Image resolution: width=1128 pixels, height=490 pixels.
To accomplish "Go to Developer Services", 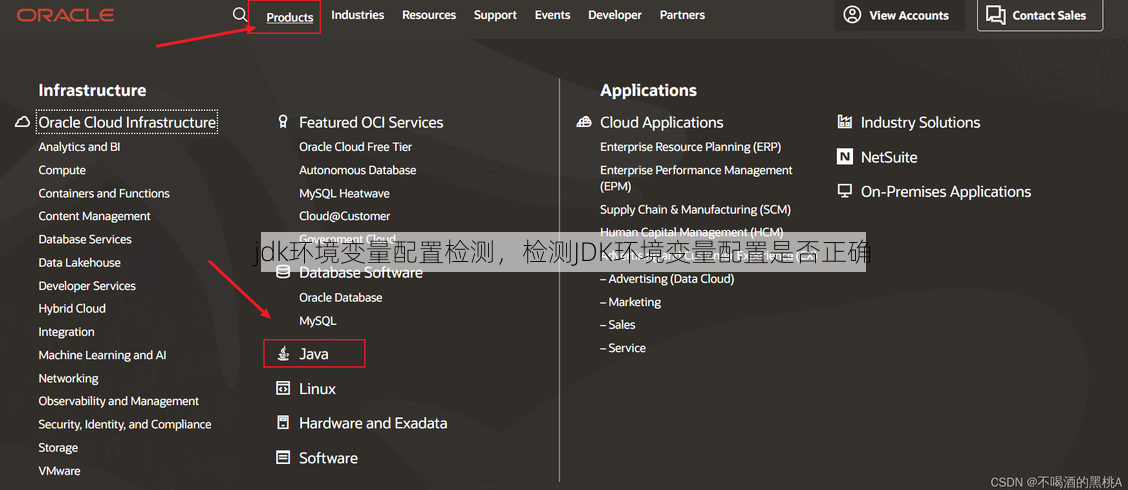I will (x=87, y=286).
